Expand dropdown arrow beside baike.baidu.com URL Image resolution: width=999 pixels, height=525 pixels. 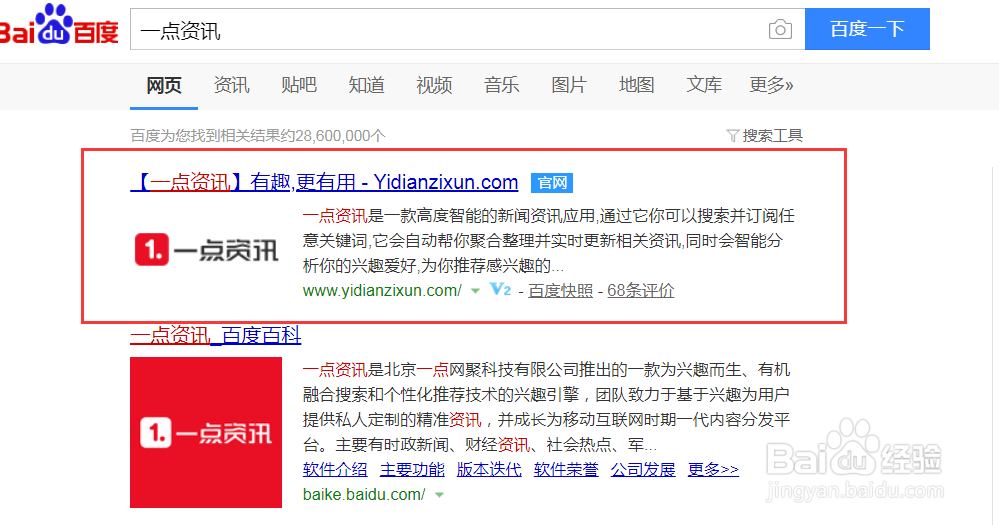click(x=439, y=495)
